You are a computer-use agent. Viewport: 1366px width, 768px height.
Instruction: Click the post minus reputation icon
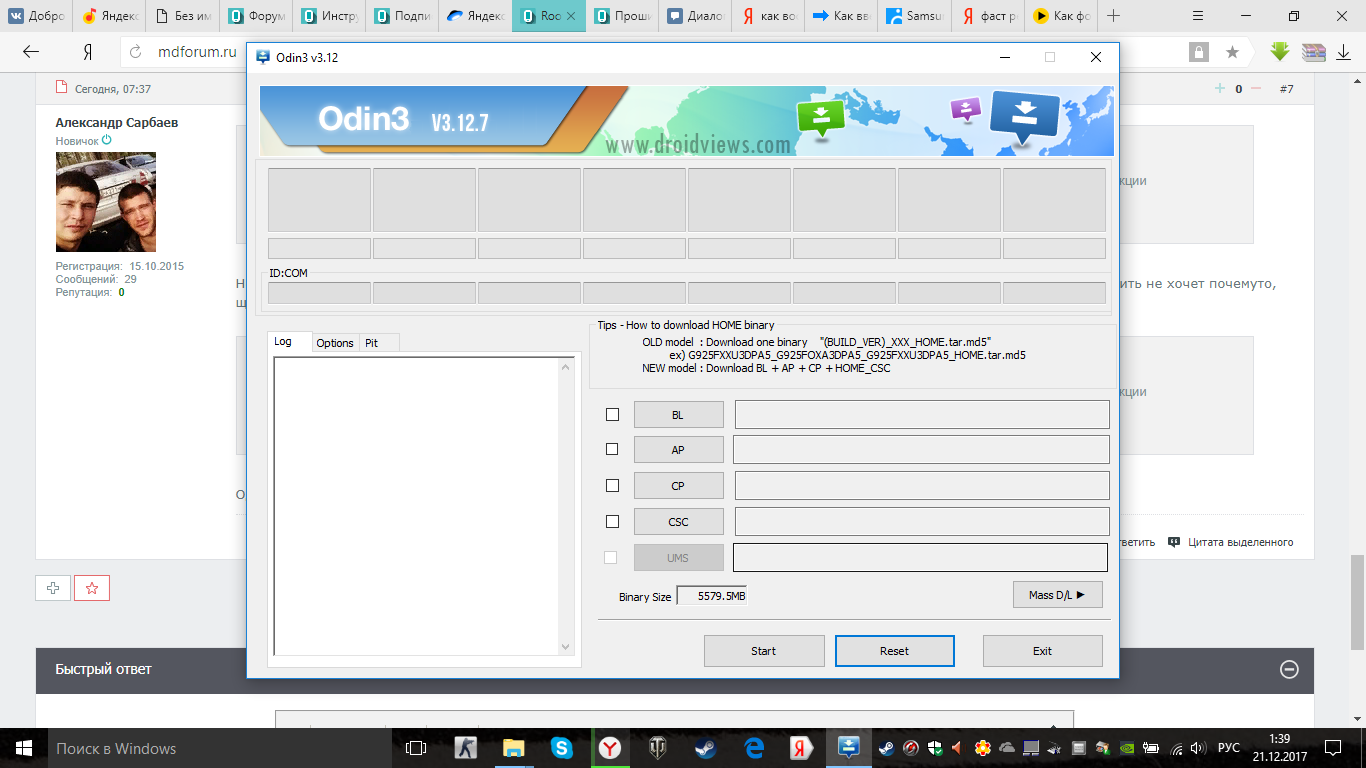pos(1256,89)
